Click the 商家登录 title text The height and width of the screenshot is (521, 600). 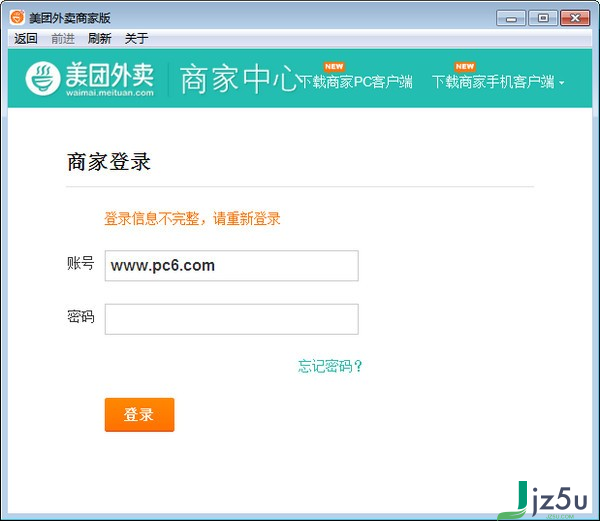click(109, 162)
